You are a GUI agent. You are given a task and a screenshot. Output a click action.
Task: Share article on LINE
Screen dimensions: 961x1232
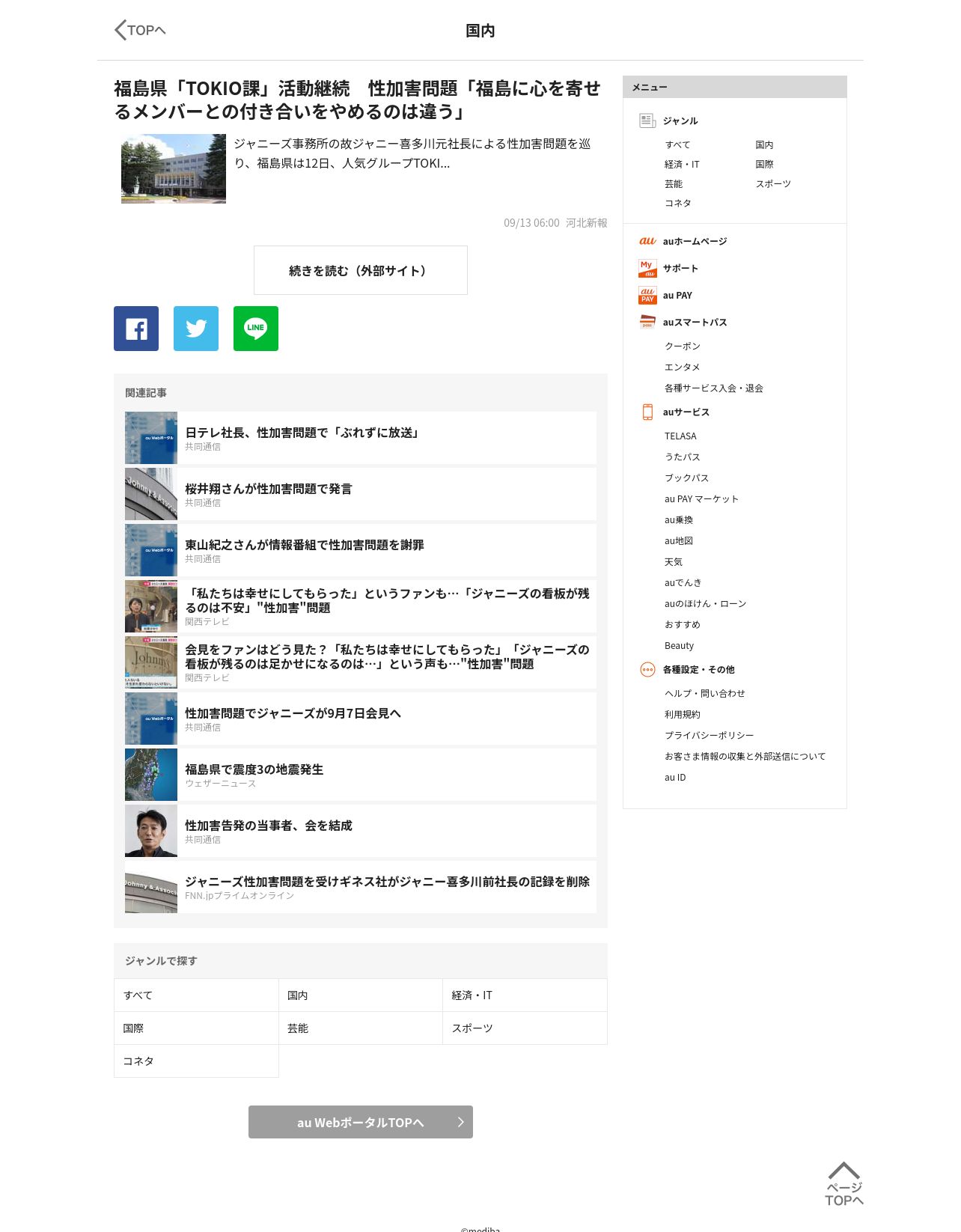click(x=256, y=329)
